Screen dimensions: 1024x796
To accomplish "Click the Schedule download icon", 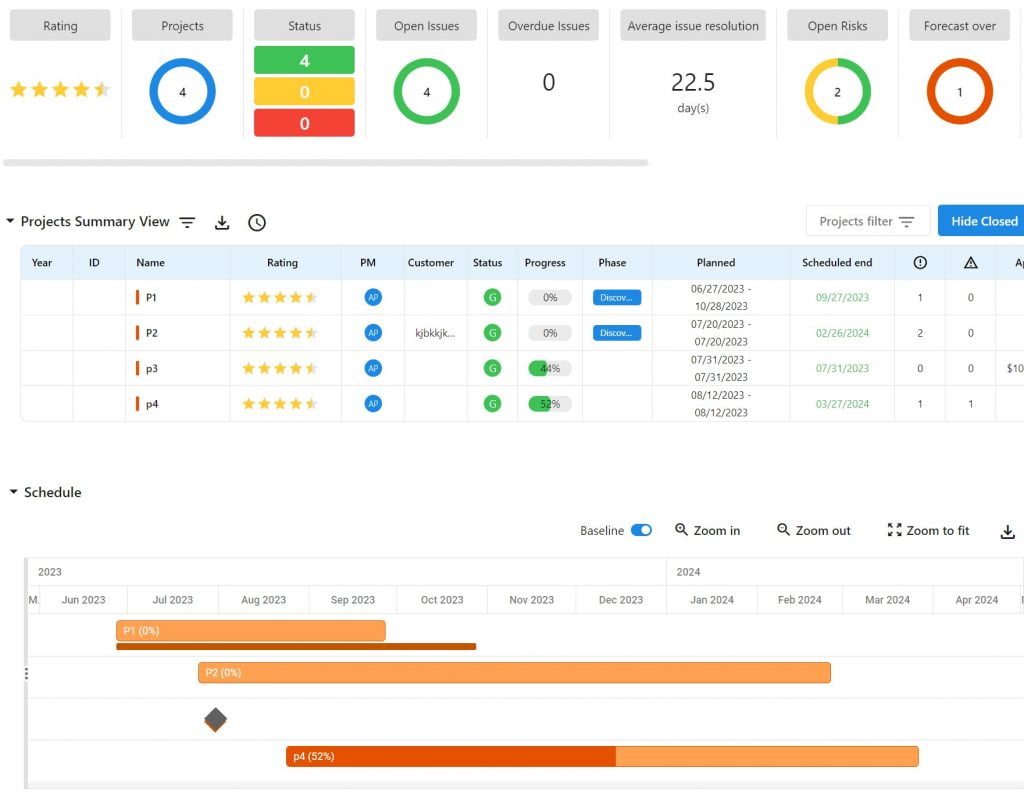I will (x=1008, y=532).
